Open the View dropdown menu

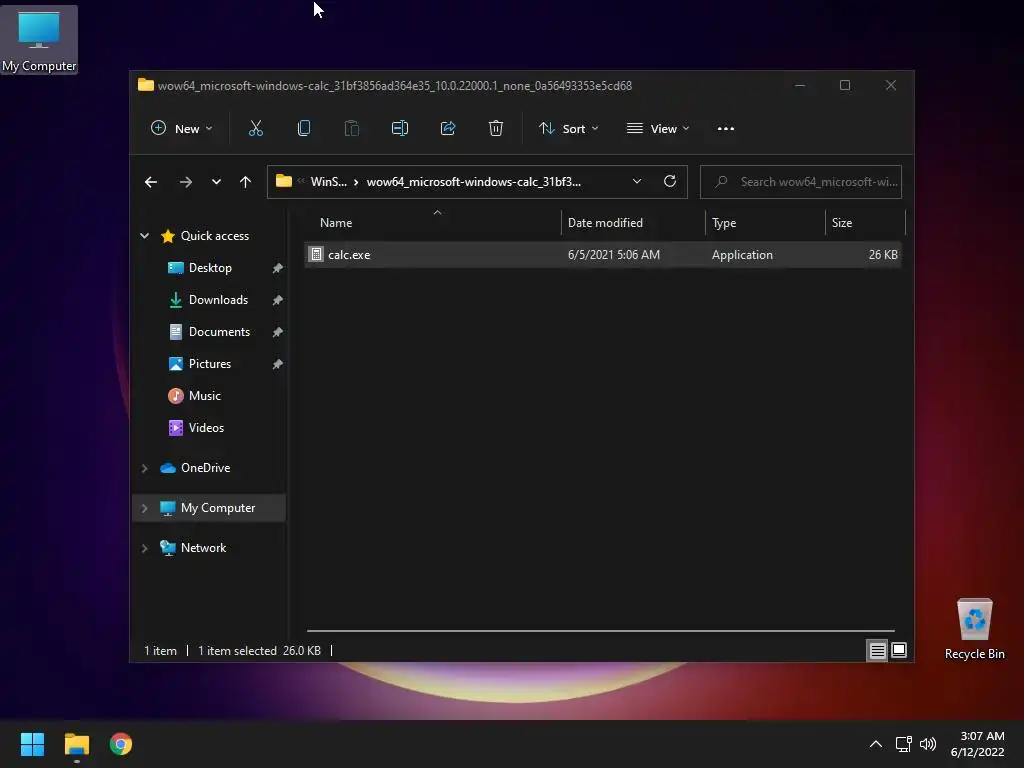pyautogui.click(x=658, y=129)
